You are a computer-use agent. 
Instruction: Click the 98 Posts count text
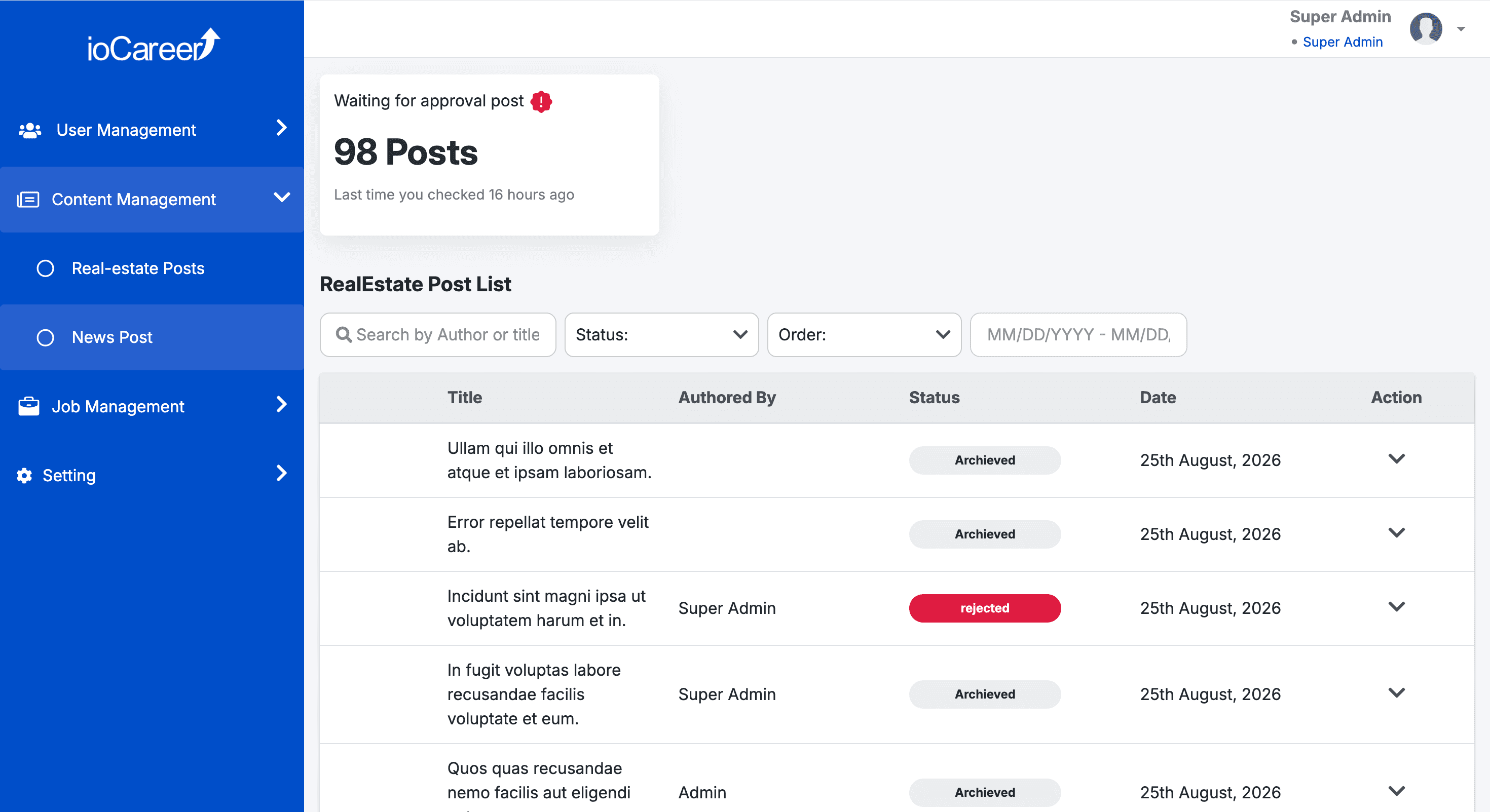point(405,152)
